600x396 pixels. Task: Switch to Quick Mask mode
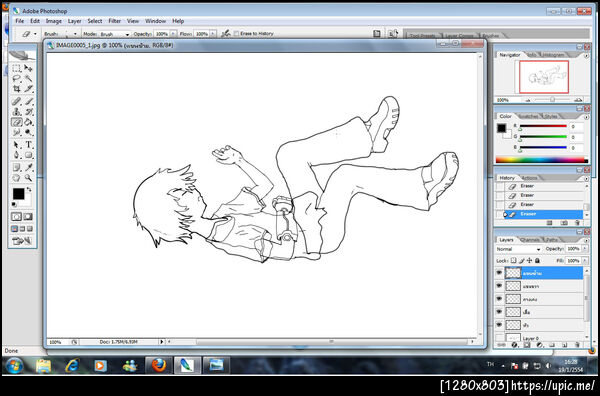pyautogui.click(x=28, y=217)
